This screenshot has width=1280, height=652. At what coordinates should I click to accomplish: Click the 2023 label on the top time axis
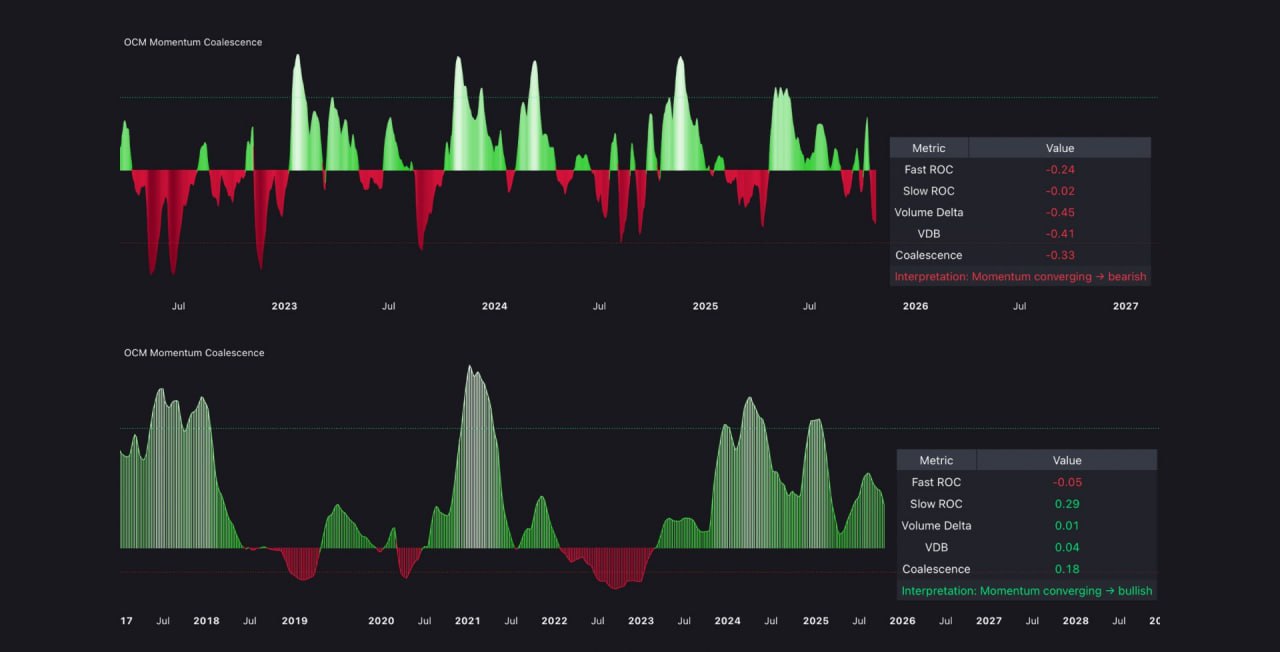284,306
